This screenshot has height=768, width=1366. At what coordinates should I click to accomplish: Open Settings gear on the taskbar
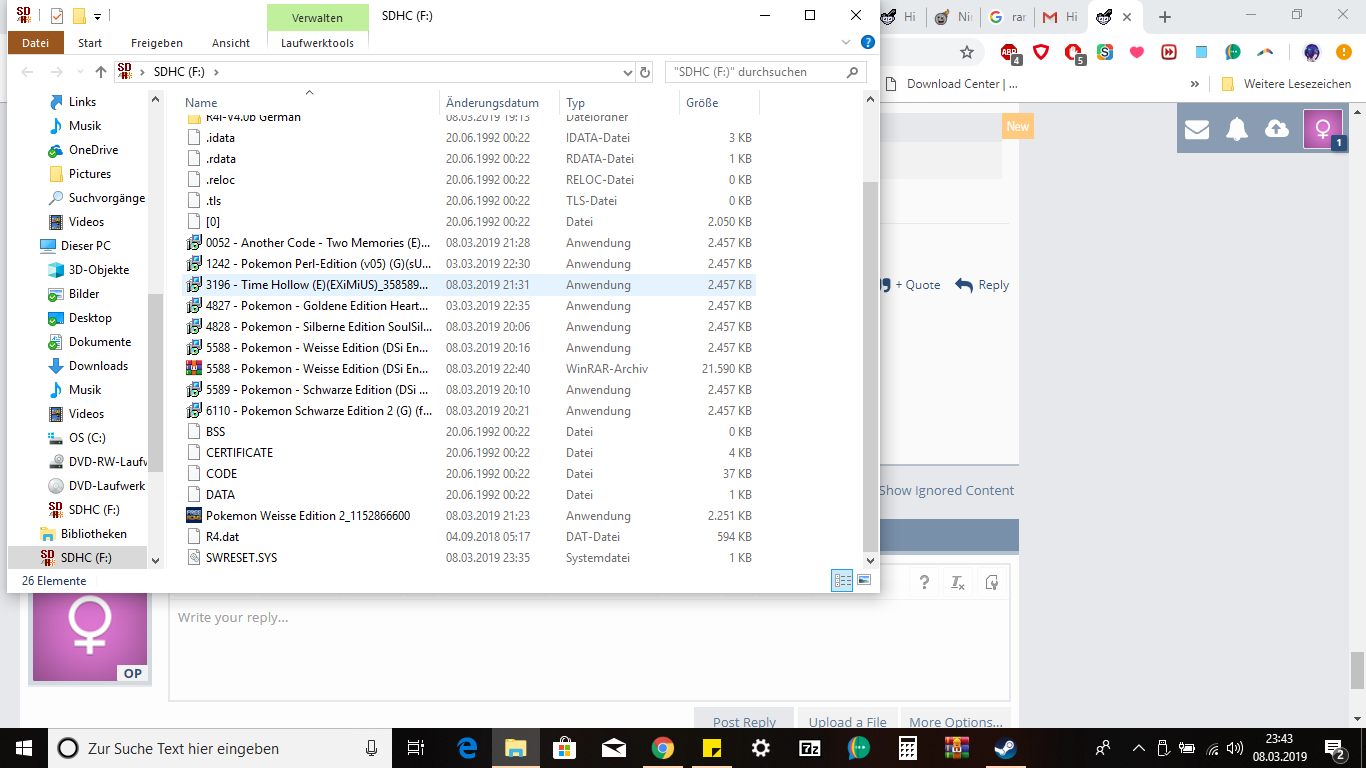[761, 748]
